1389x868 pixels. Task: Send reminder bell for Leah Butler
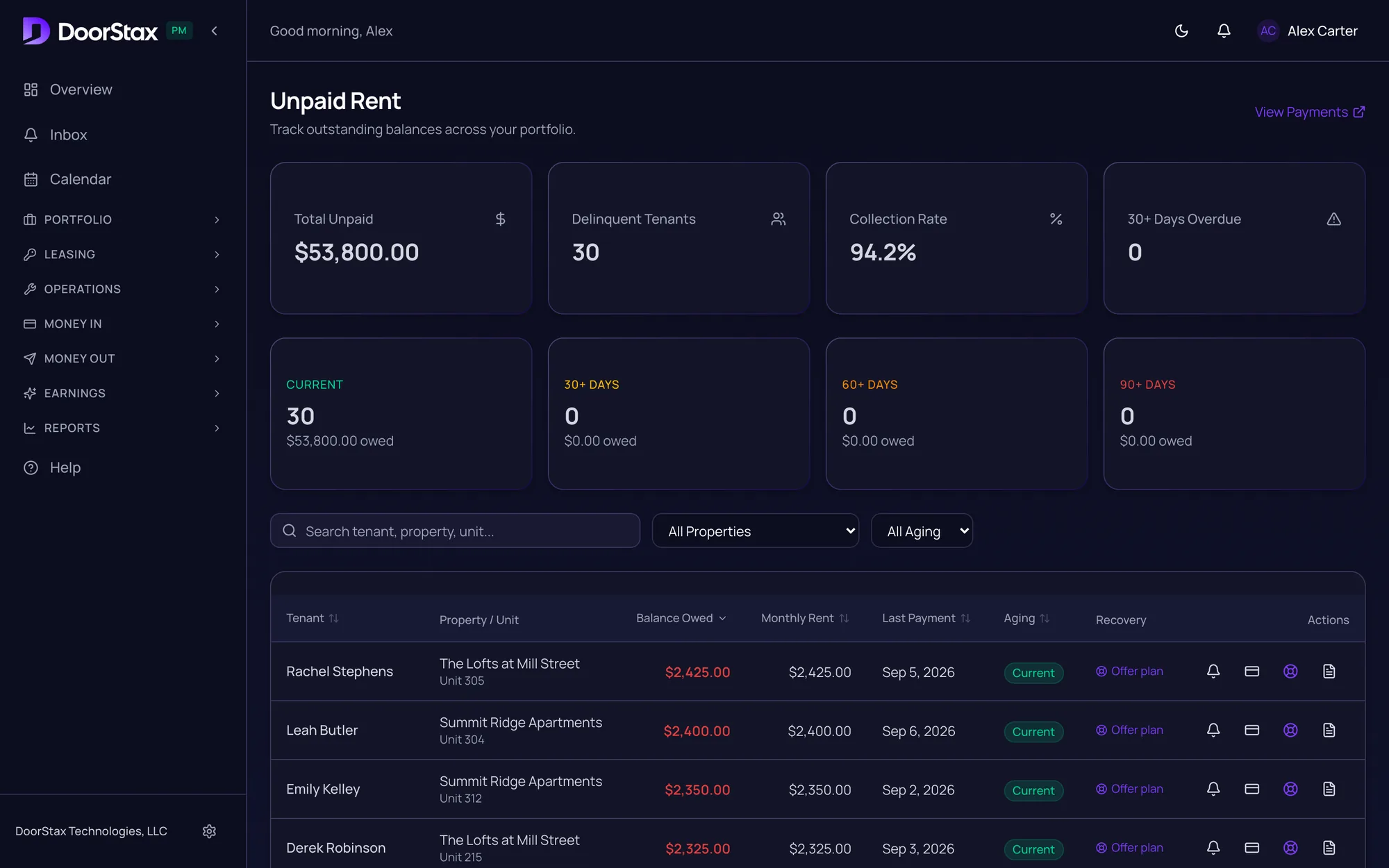[x=1213, y=731]
